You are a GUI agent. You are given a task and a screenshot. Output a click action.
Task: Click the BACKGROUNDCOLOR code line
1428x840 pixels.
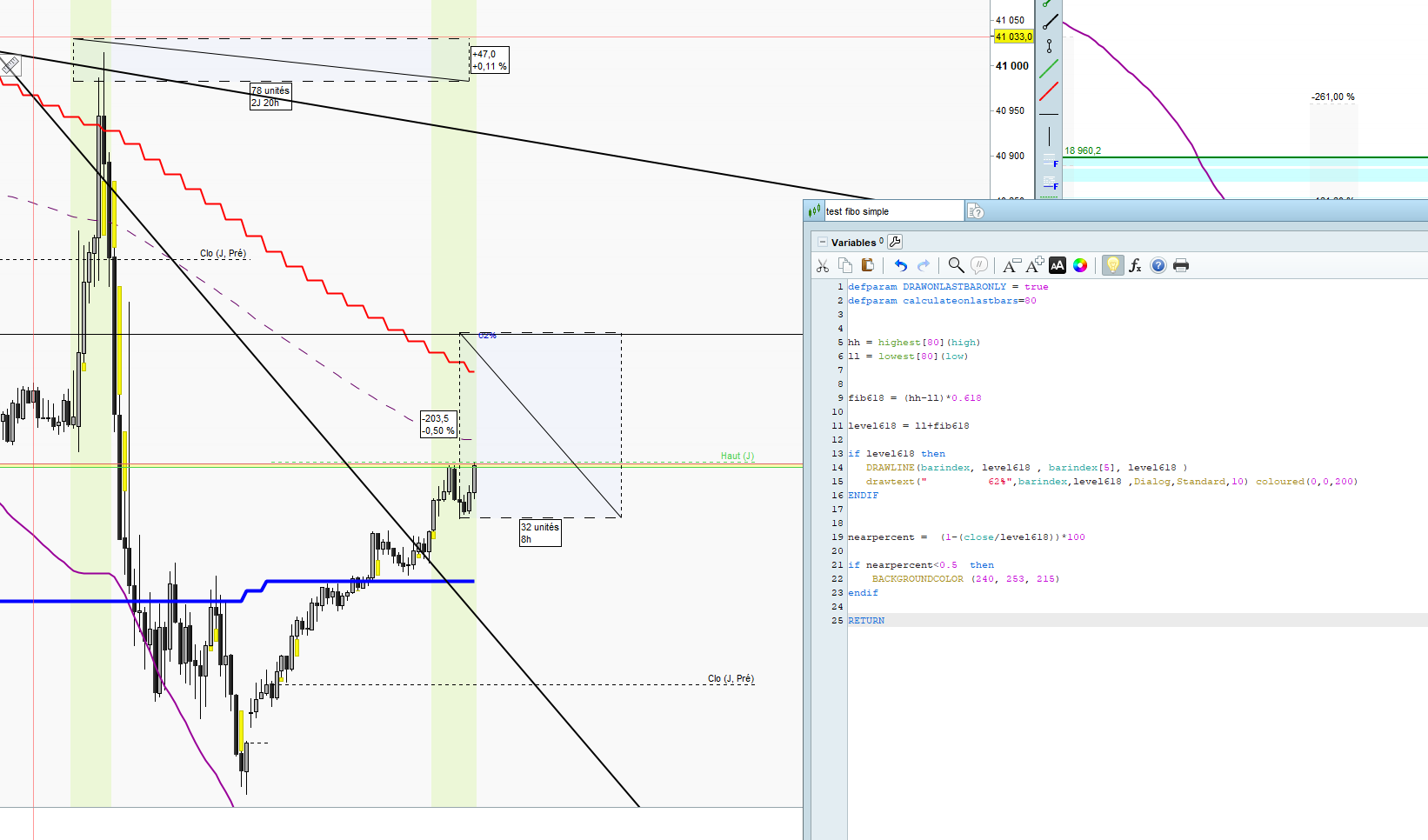click(965, 579)
